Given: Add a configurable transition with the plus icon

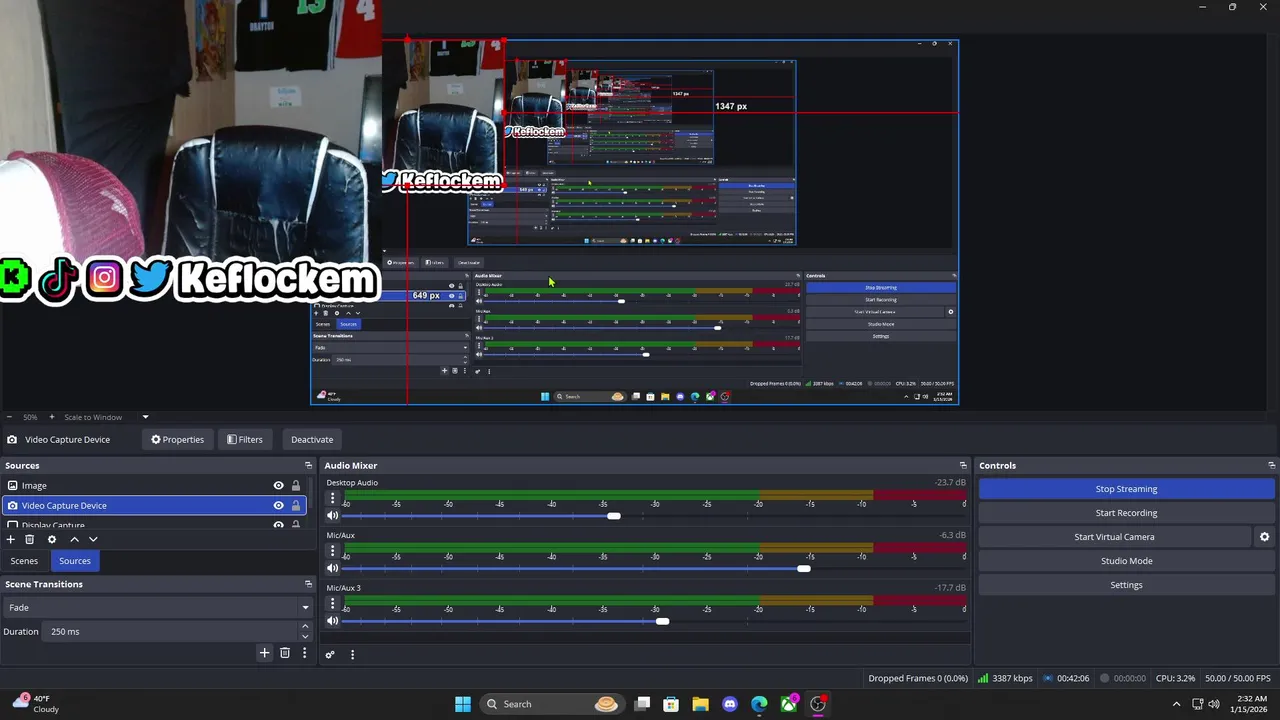Looking at the screenshot, I should [x=264, y=653].
